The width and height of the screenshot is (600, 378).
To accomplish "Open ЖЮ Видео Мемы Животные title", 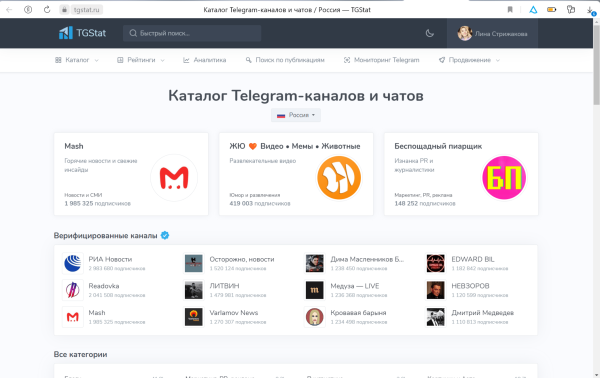I will 295,146.
